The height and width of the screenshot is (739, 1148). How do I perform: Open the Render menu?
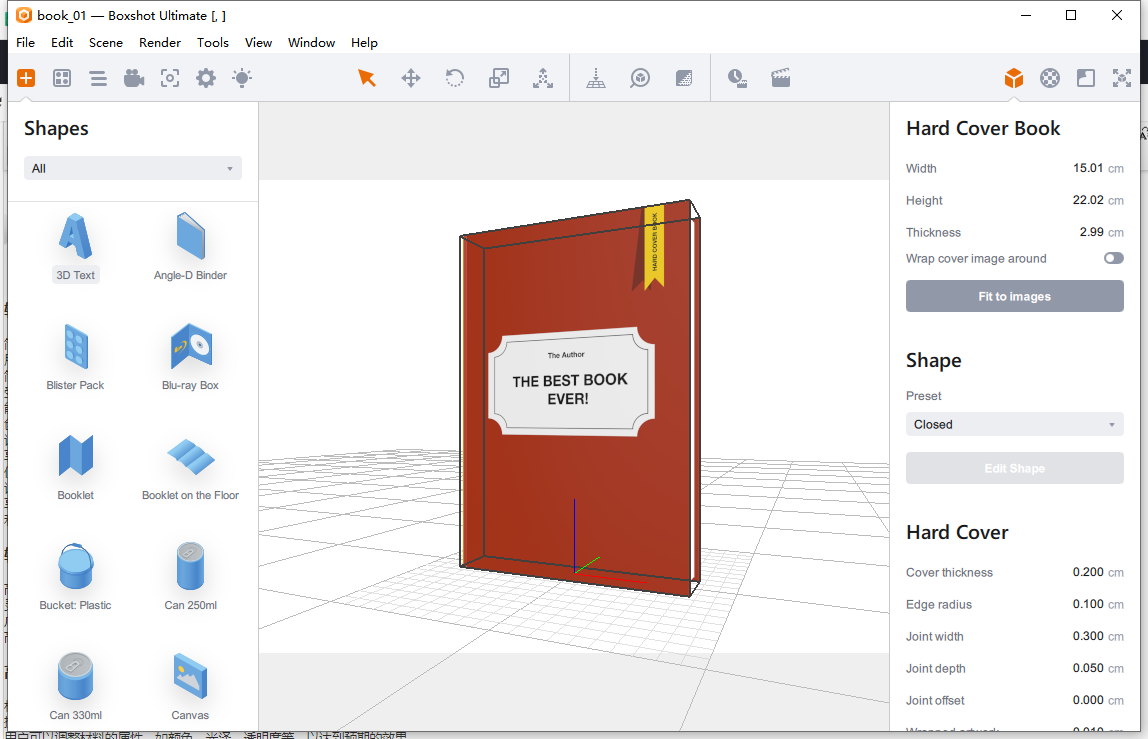click(x=160, y=42)
